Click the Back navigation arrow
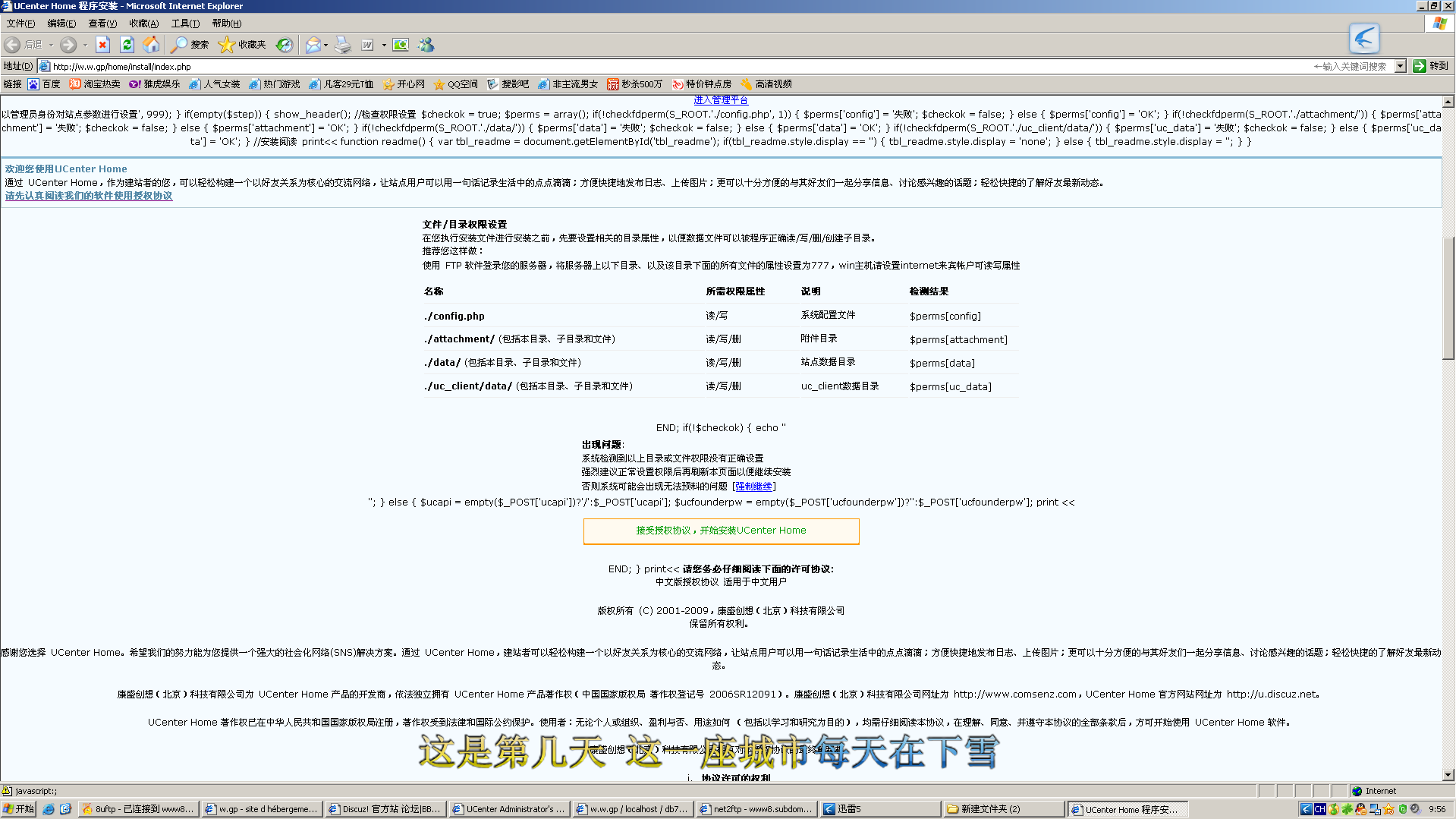 point(13,45)
